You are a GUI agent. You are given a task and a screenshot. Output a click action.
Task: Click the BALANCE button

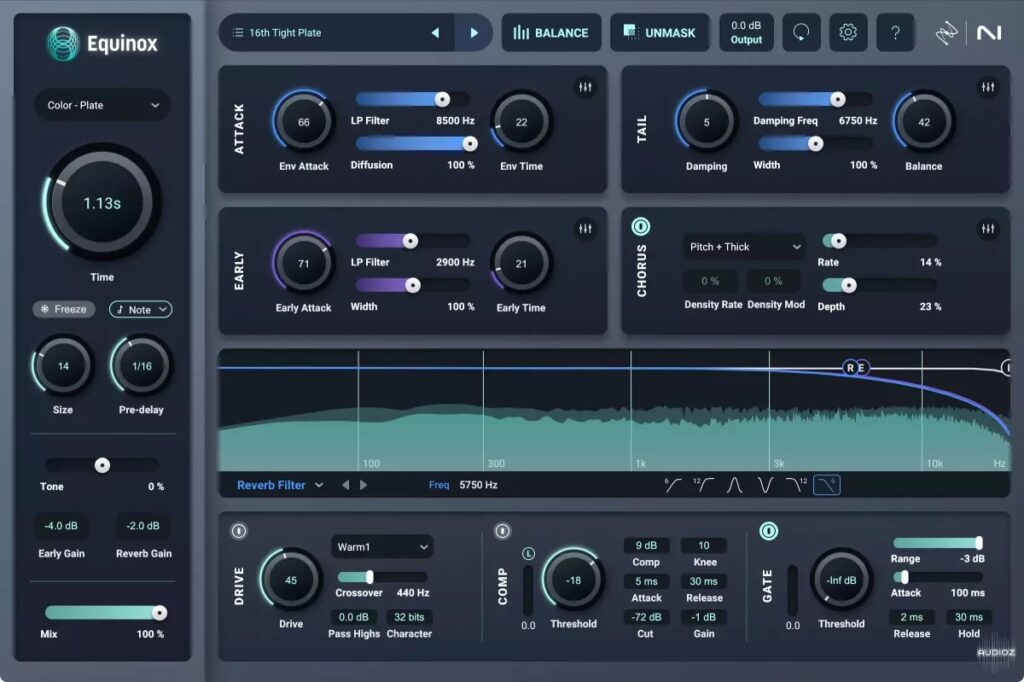click(x=551, y=33)
